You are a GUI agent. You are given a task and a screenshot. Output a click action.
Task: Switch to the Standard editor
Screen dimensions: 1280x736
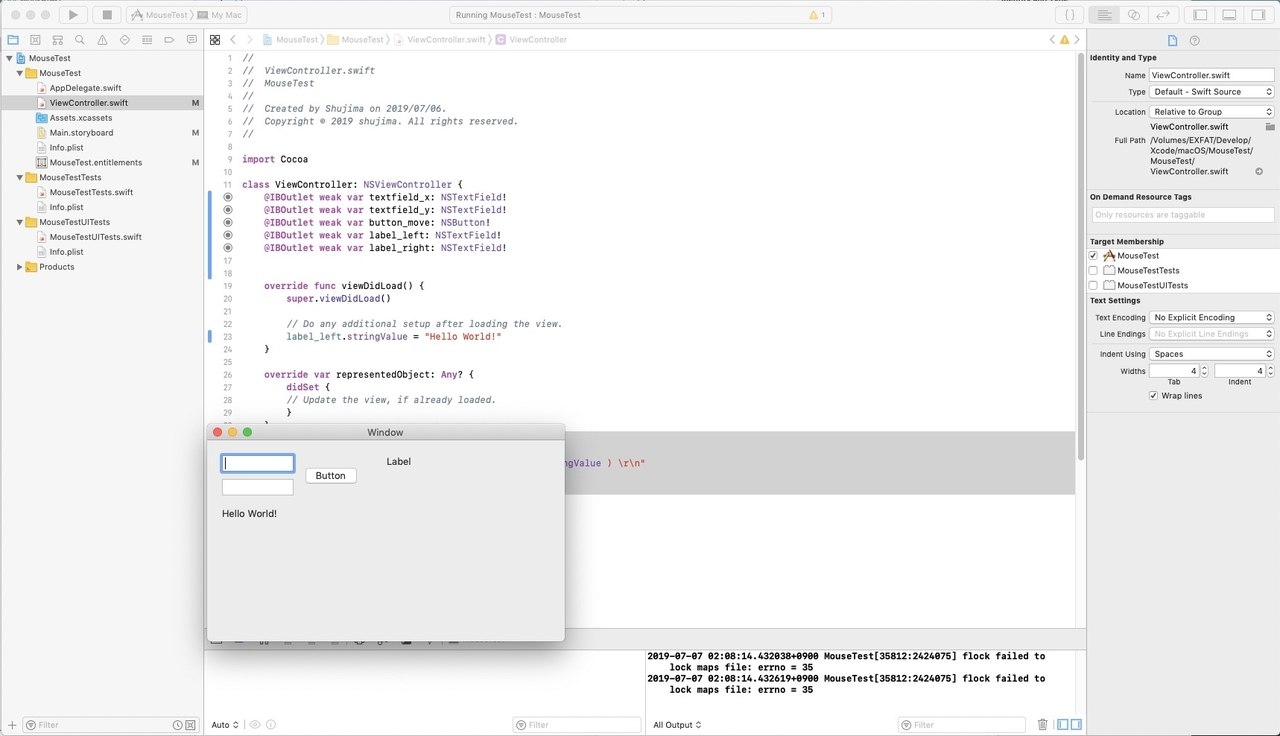tap(1105, 15)
